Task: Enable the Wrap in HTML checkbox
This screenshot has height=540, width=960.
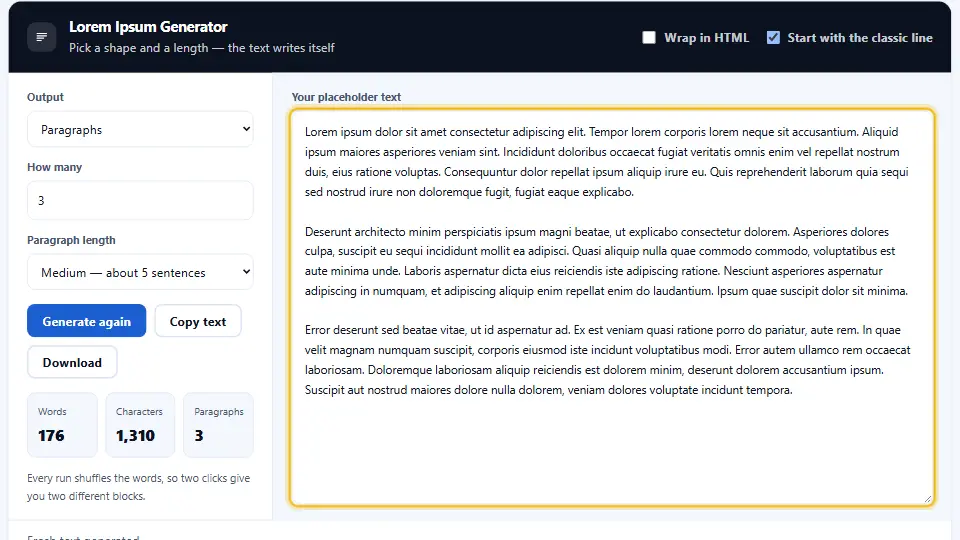Action: (649, 37)
